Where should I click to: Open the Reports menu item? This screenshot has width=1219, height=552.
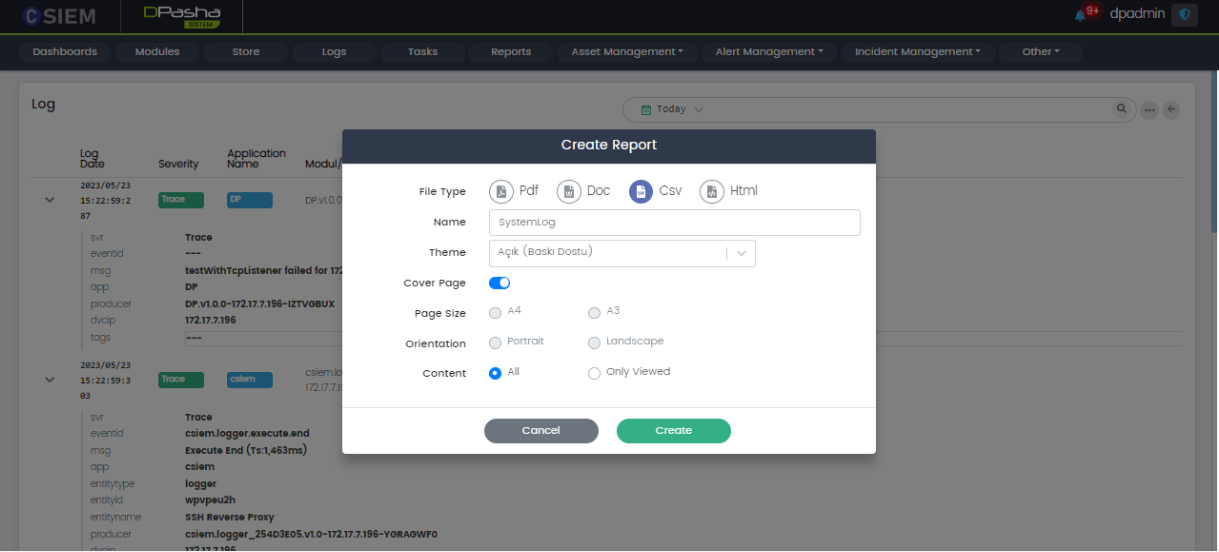point(511,52)
